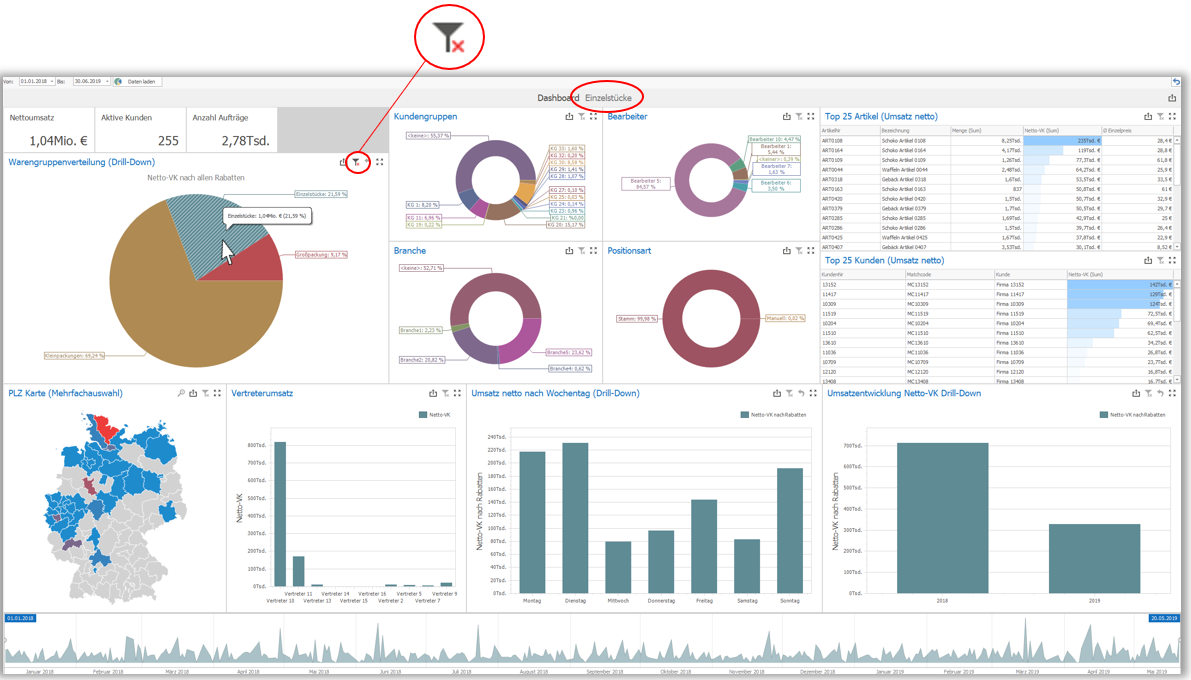
Task: Click the blue undo arrow icon
Action: point(1176,81)
